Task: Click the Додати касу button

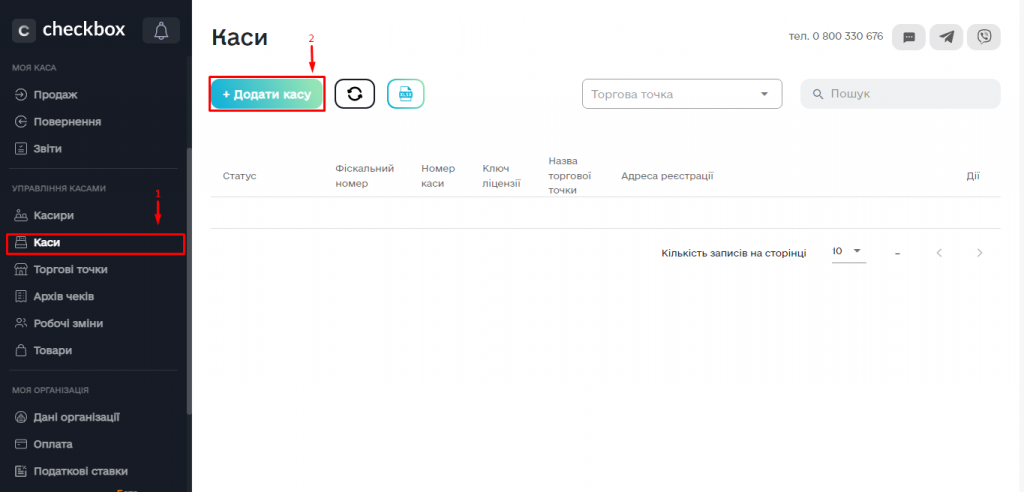Action: (266, 94)
